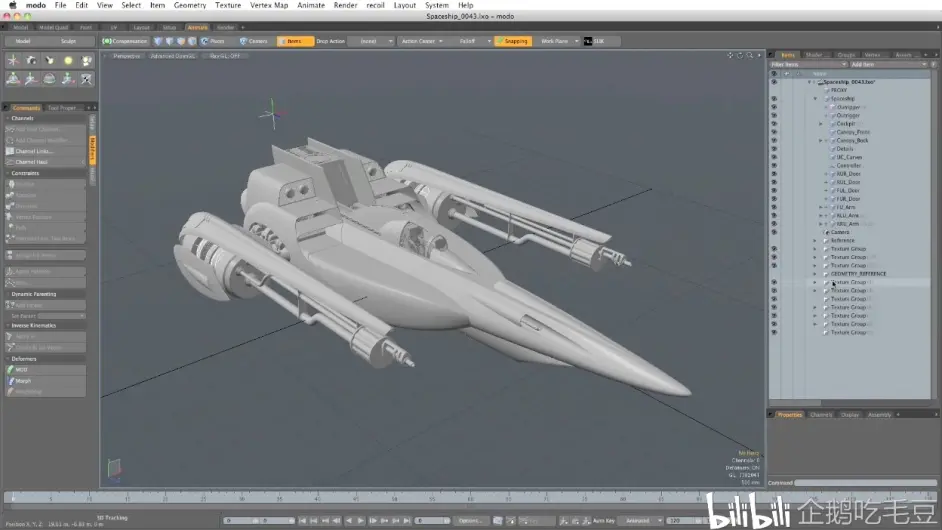942x530 pixels.
Task: Click Sculpt button under layout tabs
Action: coord(68,41)
